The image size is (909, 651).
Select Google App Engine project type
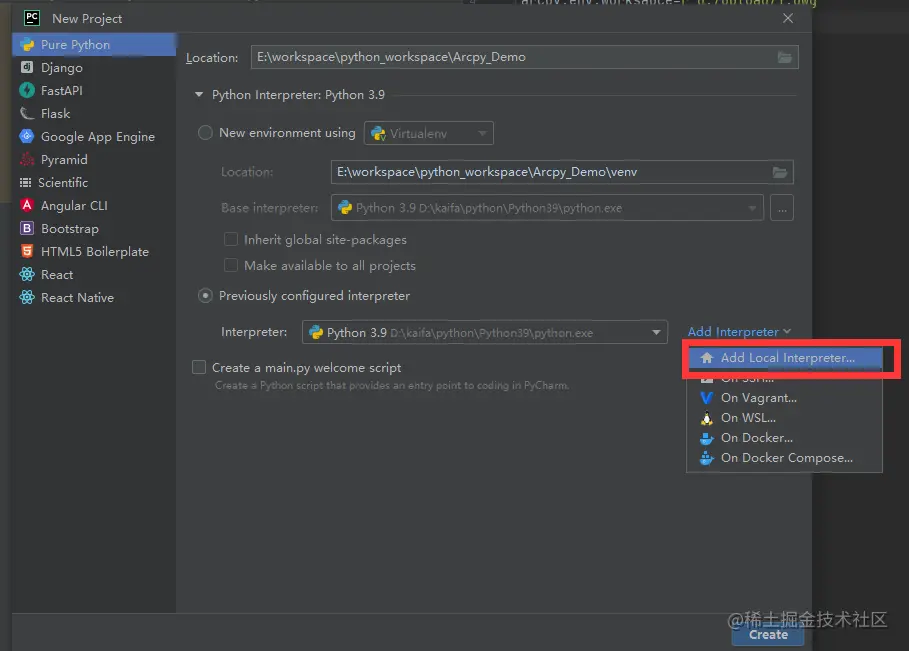94,136
